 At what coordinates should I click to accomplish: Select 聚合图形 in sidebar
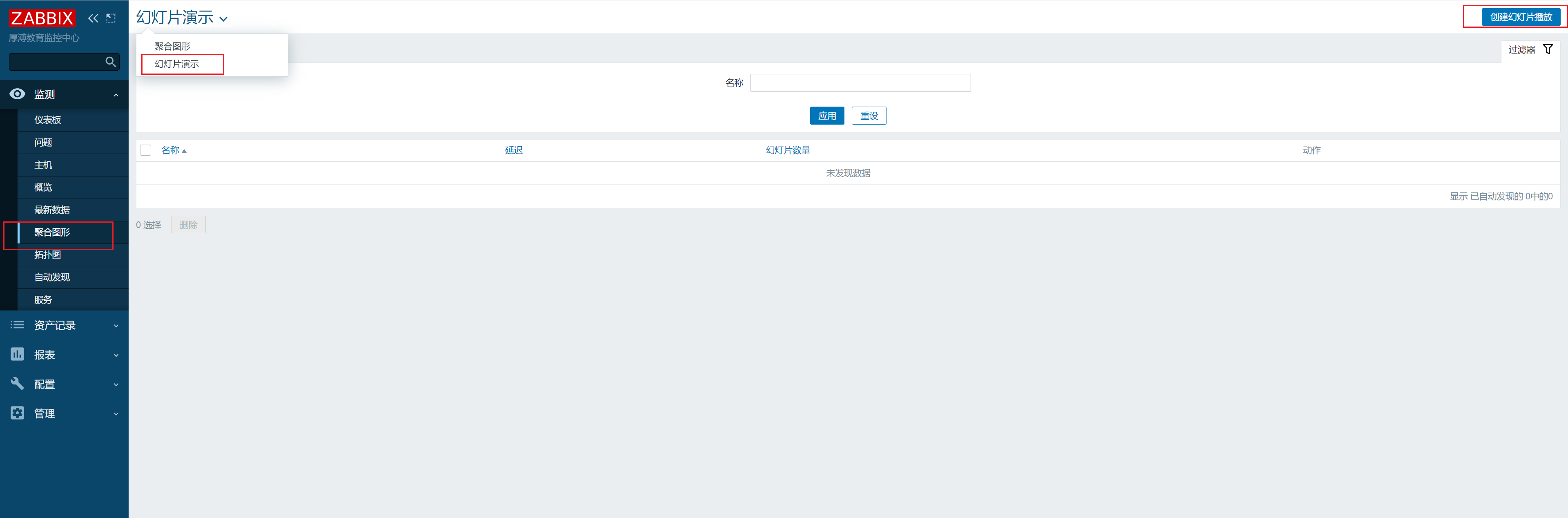point(73,232)
